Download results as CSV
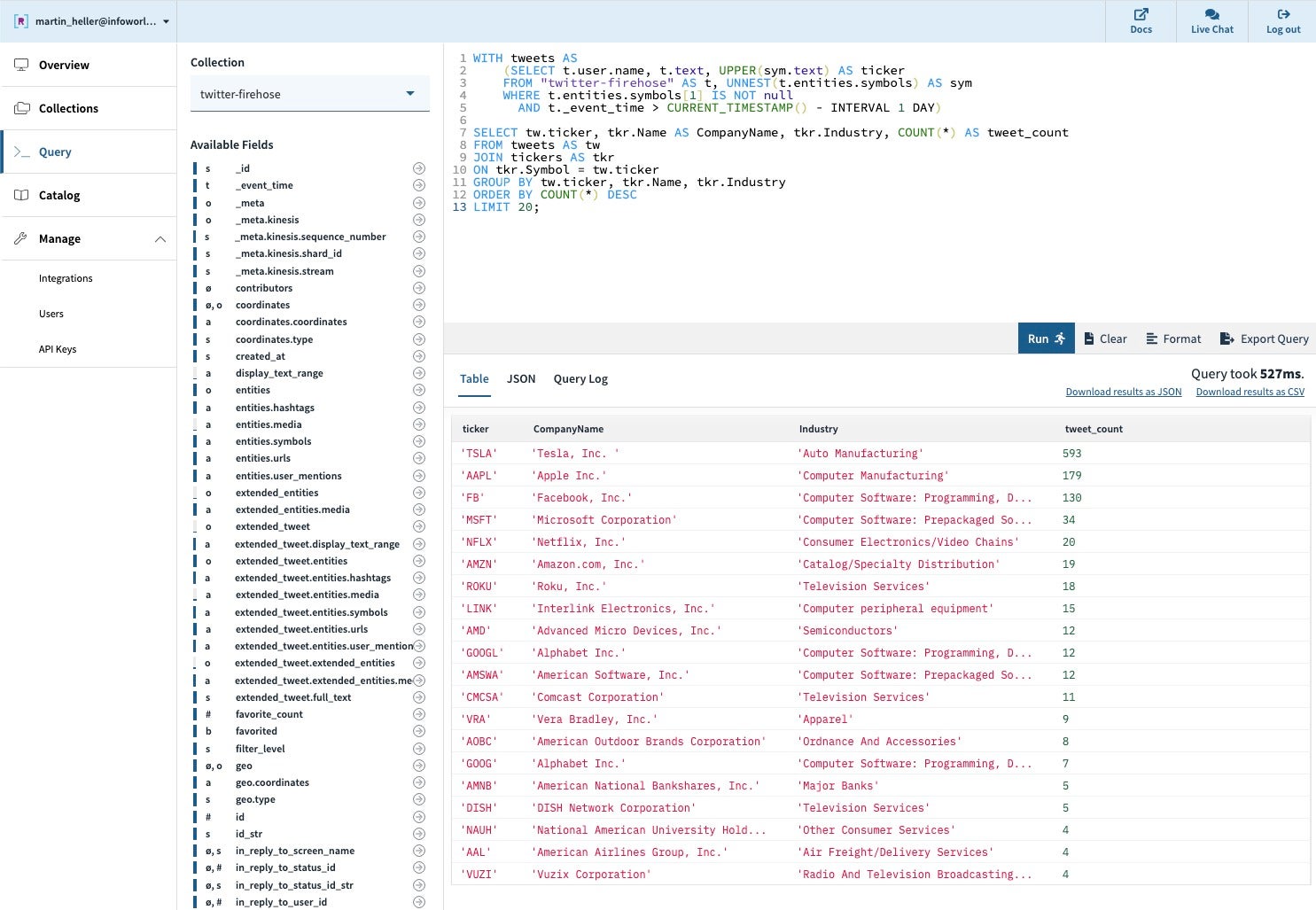This screenshot has width=1316, height=910. pyautogui.click(x=1250, y=392)
